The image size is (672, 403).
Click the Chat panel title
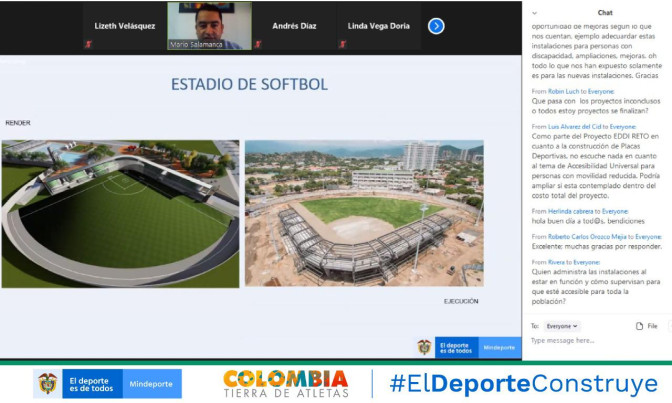[x=605, y=13]
